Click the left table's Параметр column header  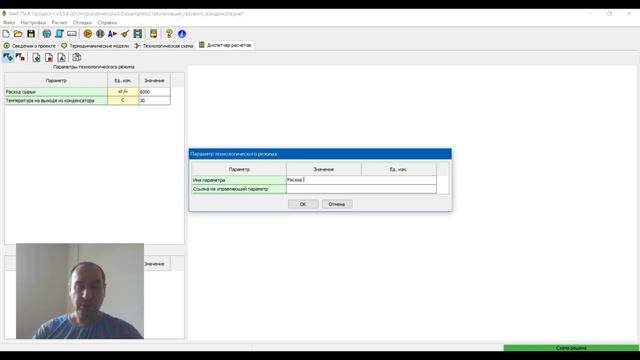point(56,80)
